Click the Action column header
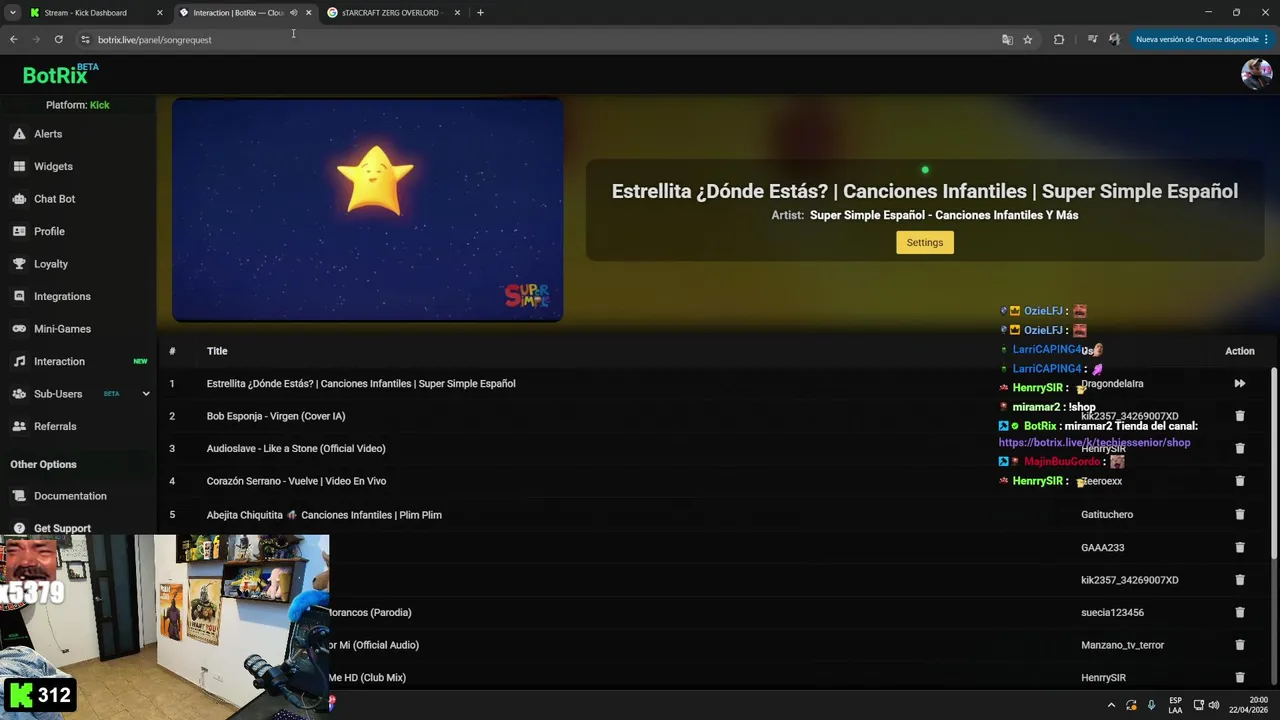This screenshot has width=1280, height=720. coord(1240,351)
